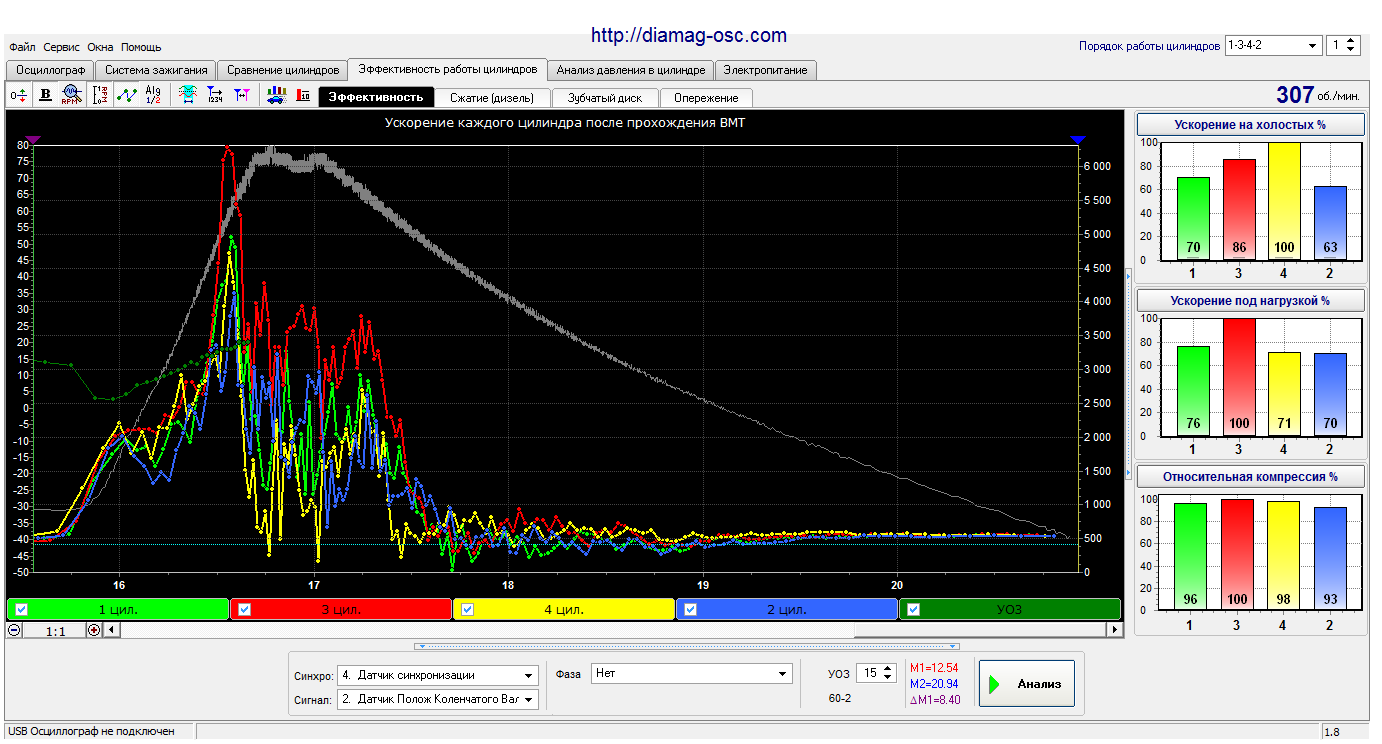Click the blue '2 цил.' color label
This screenshot has height=744, width=1382.
[787, 609]
